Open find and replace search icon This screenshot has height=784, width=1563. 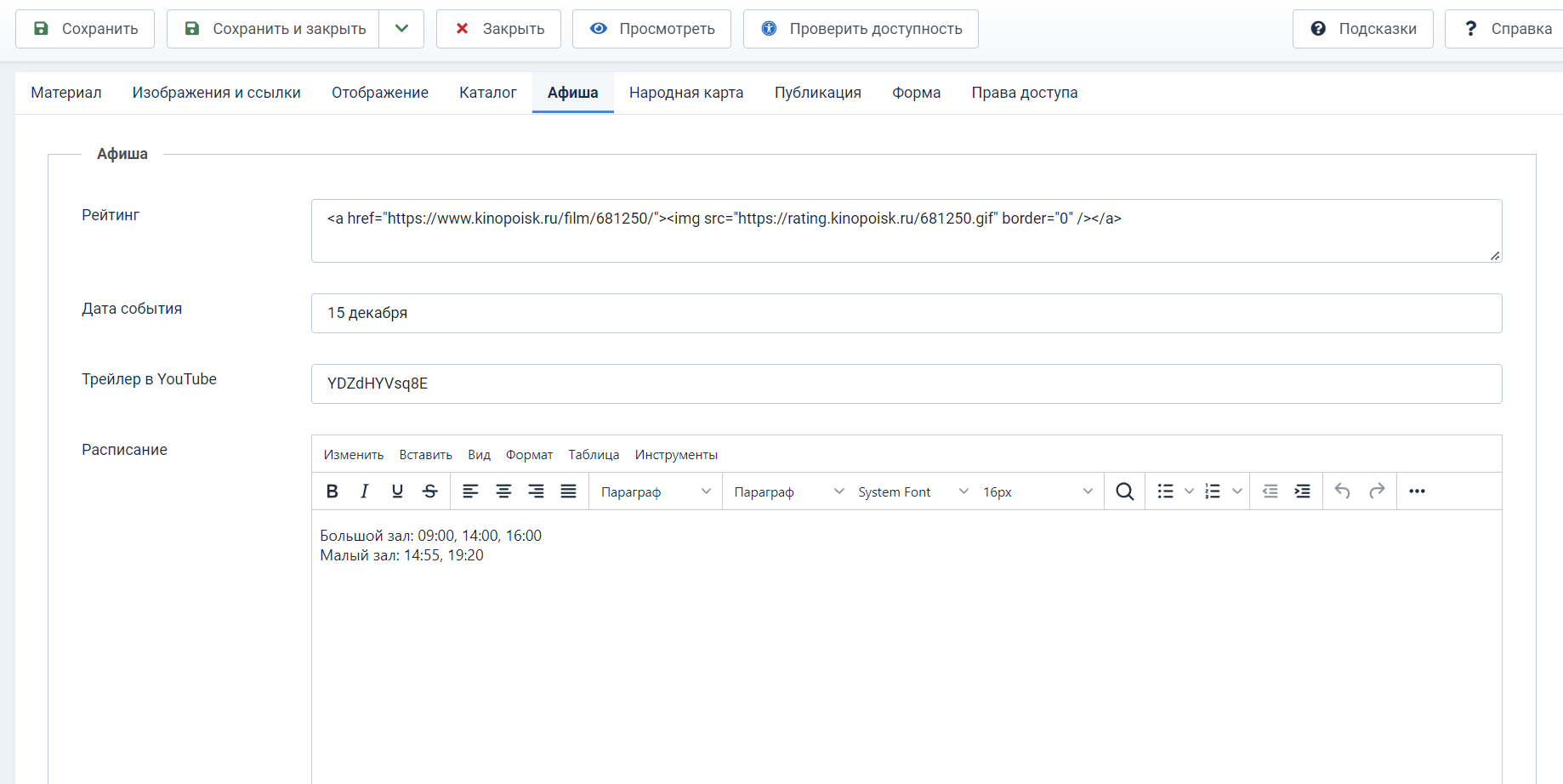point(1124,491)
